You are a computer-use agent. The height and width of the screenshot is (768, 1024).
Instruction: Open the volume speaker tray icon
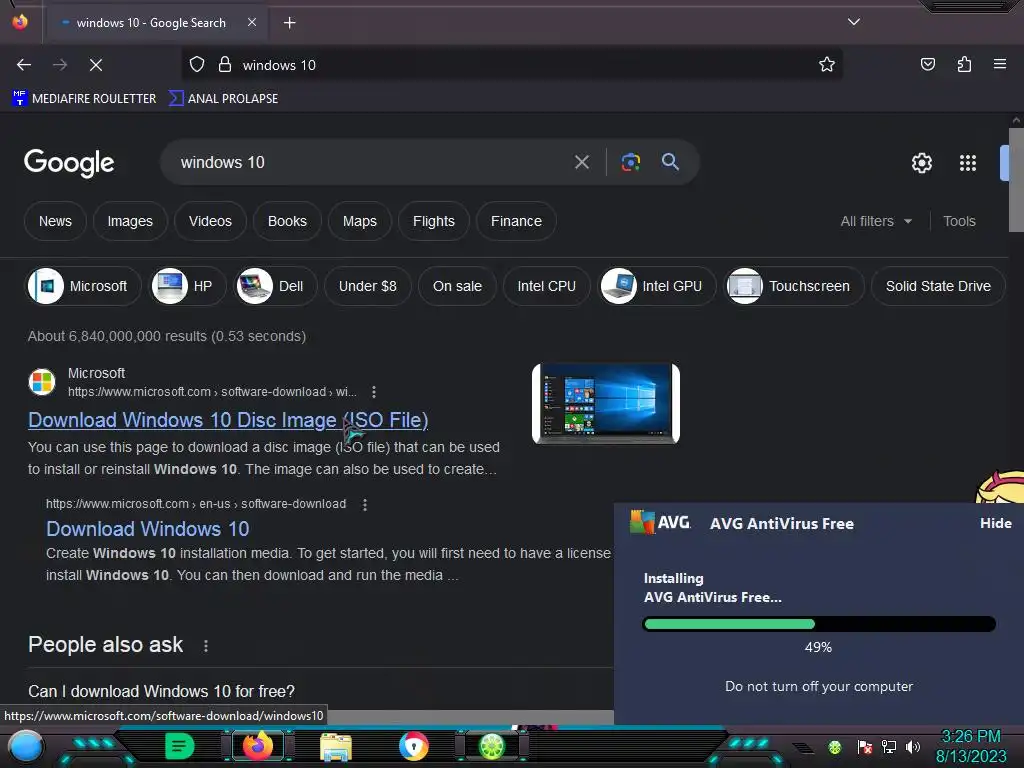click(x=913, y=746)
